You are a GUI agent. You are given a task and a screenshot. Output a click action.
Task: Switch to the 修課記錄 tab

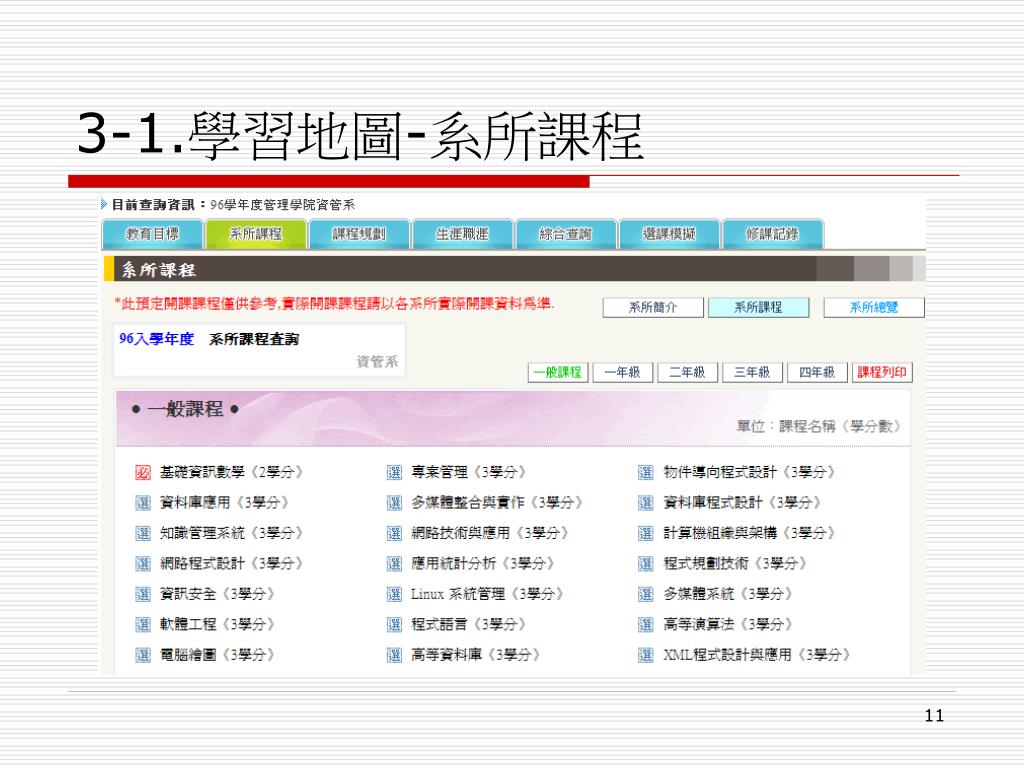click(773, 234)
